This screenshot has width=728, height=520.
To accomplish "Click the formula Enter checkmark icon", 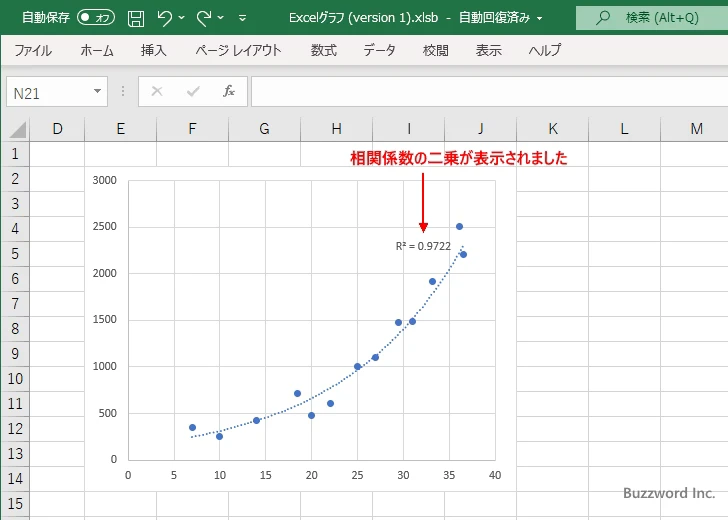I will [193, 91].
